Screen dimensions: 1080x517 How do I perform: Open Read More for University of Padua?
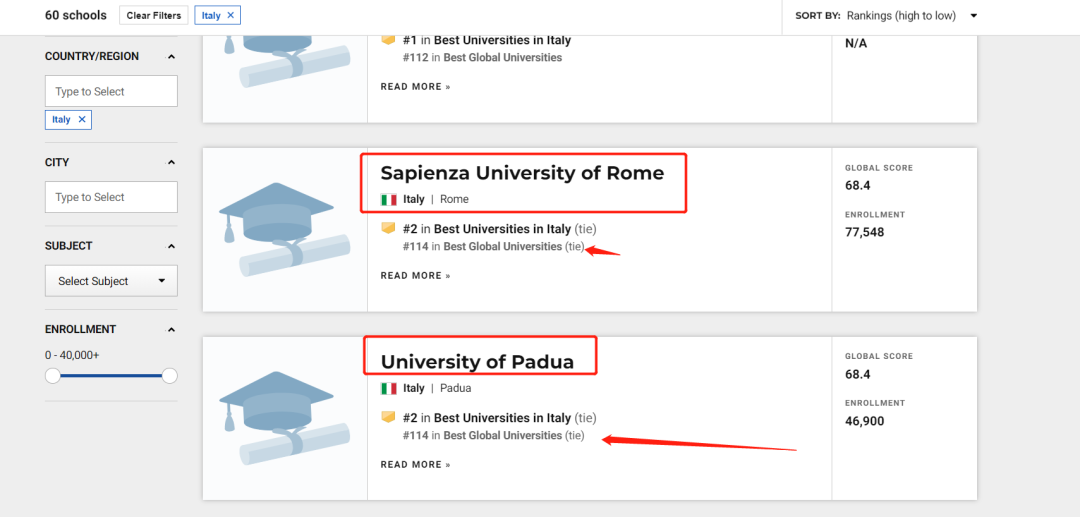pos(415,464)
